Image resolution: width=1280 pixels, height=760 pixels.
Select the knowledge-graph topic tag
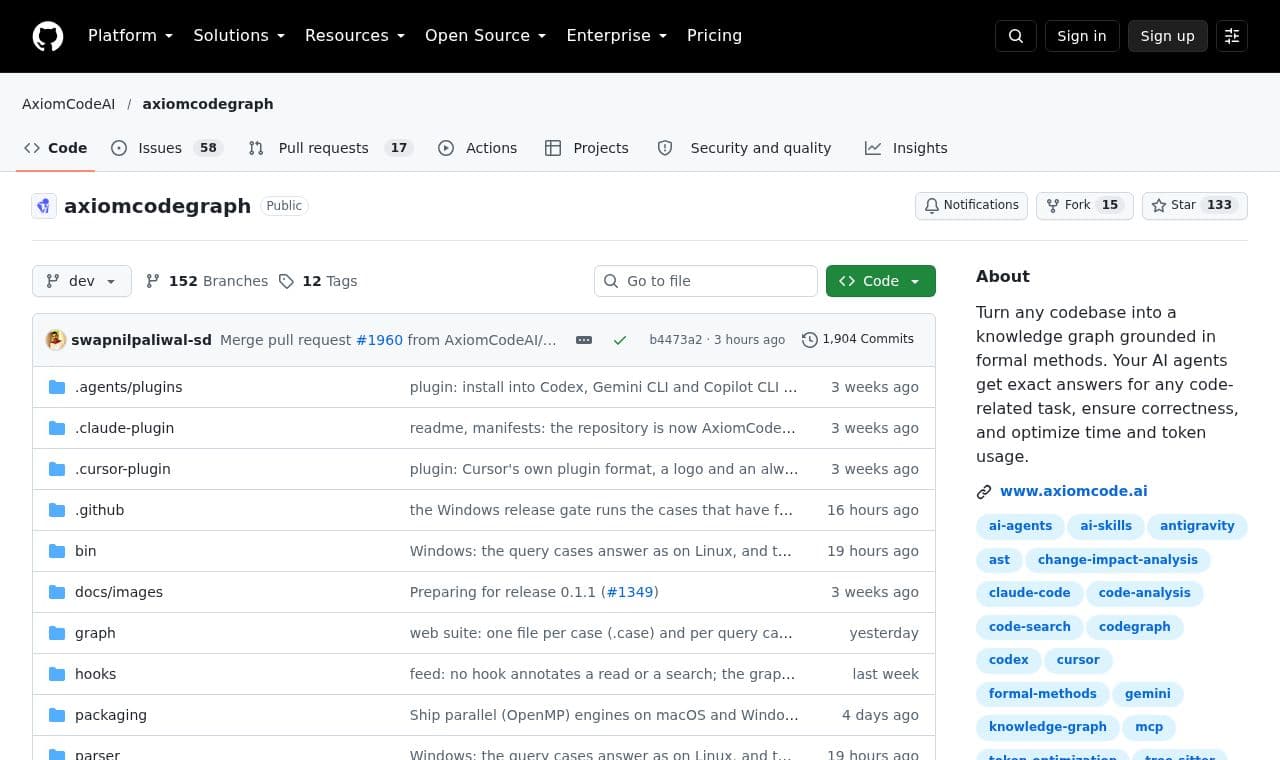(x=1048, y=727)
